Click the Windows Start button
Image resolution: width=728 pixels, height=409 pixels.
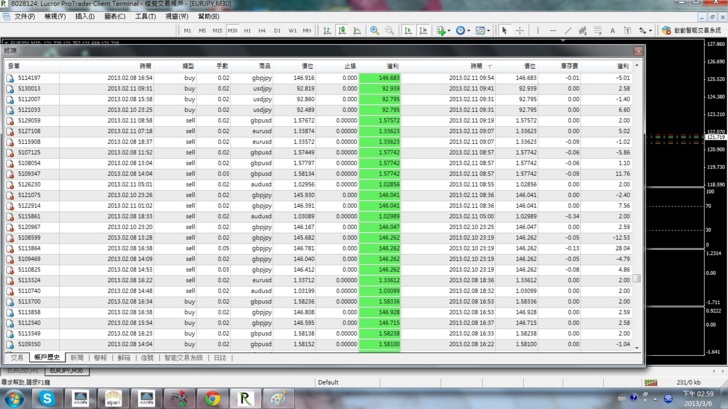[12, 397]
